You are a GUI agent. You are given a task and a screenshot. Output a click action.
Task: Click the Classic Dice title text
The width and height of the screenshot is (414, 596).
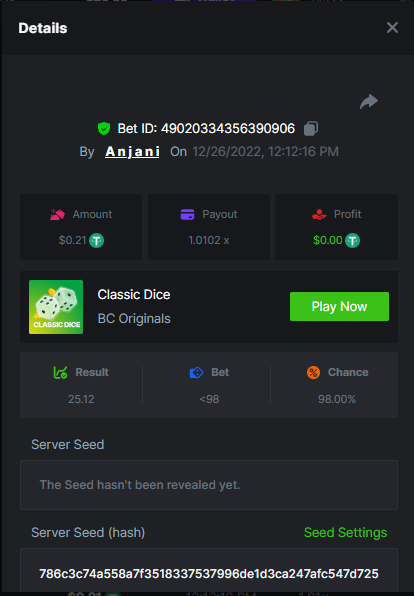pyautogui.click(x=134, y=295)
